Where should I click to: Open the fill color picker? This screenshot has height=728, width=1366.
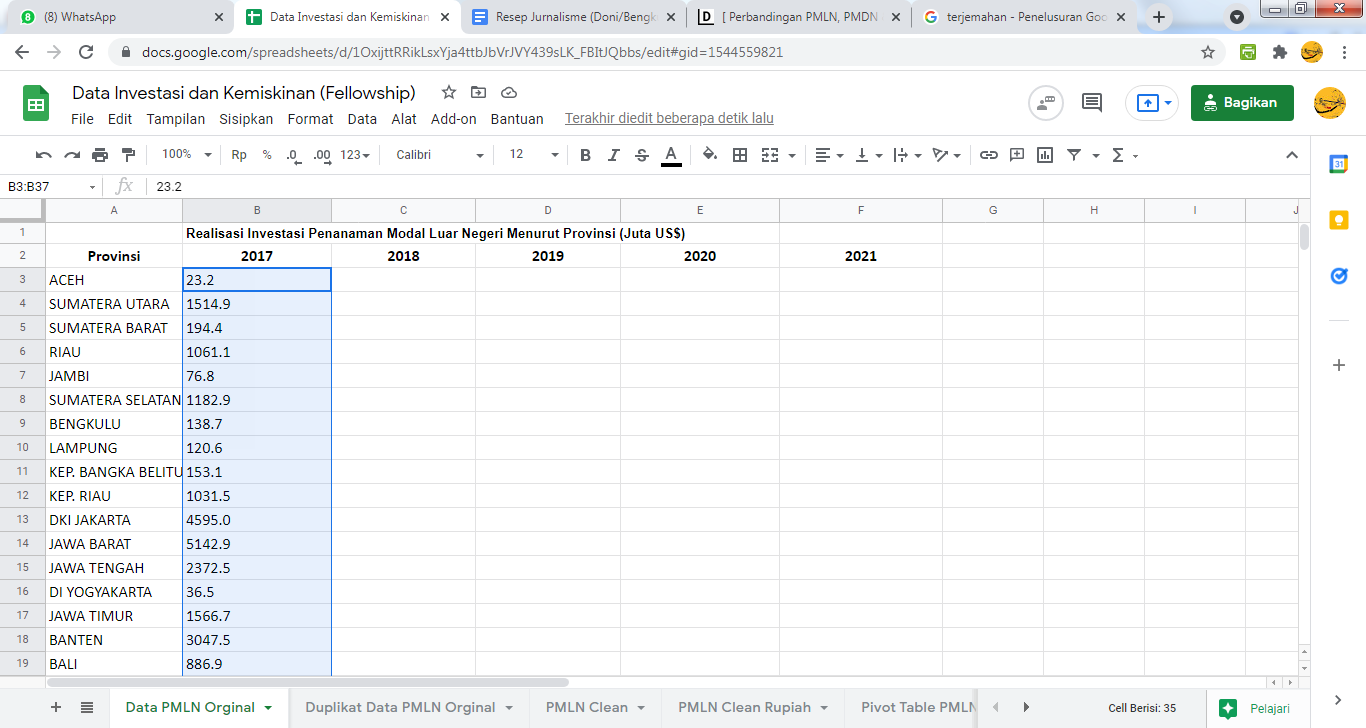(709, 155)
